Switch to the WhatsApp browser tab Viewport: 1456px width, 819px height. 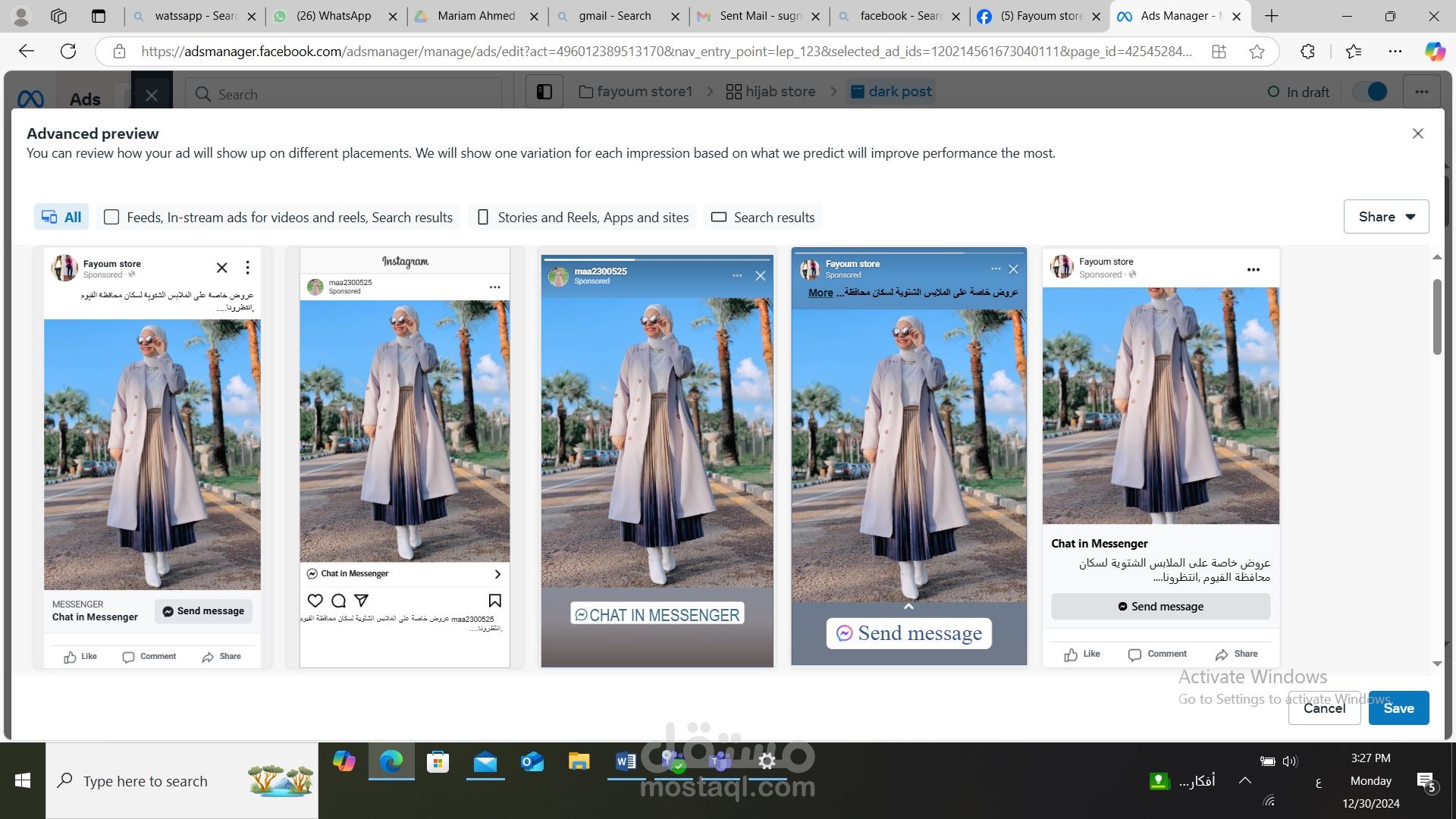click(334, 16)
